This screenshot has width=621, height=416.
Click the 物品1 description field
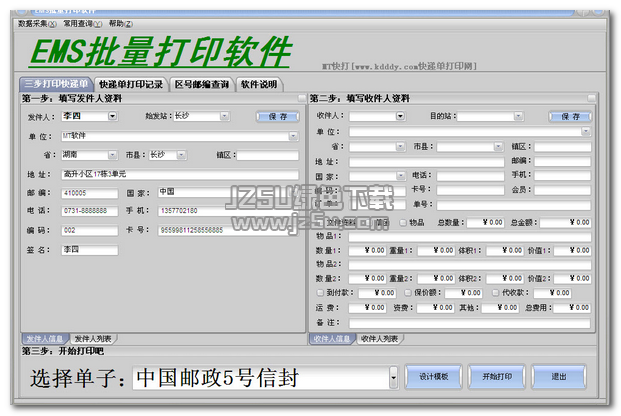[x=470, y=237]
